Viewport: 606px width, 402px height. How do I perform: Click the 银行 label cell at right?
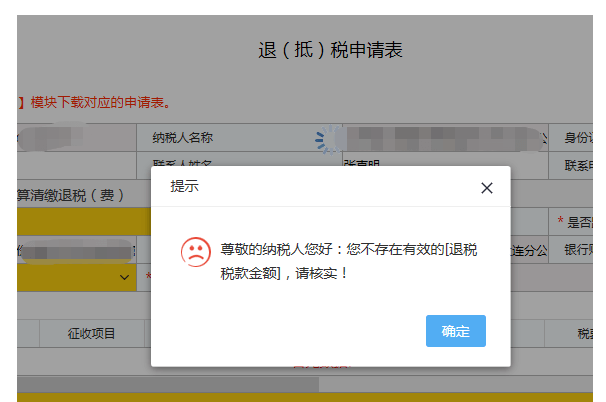(578, 249)
